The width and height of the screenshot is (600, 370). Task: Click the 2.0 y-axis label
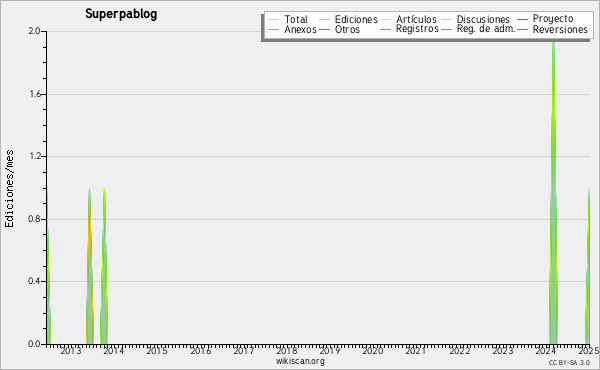[34, 31]
